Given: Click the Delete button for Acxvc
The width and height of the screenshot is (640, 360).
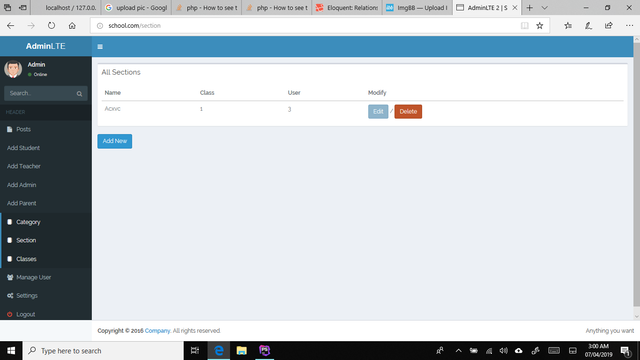Looking at the screenshot, I should click(x=408, y=111).
